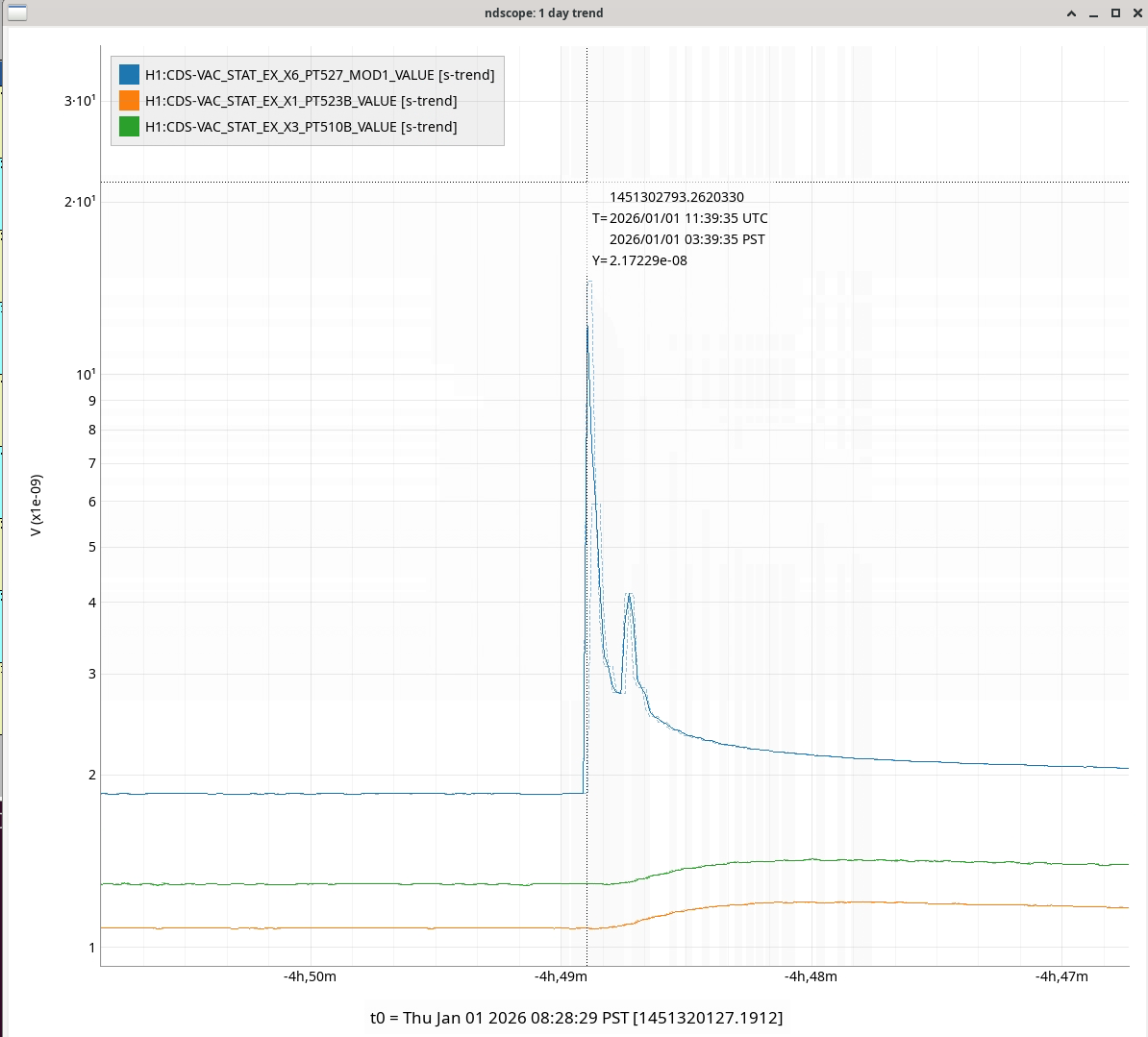Select the H1:CDS-VAC_STAT_EX_X6_PT527_MOD1_VALUE legend label
This screenshot has width=1148, height=1037.
tap(319, 75)
